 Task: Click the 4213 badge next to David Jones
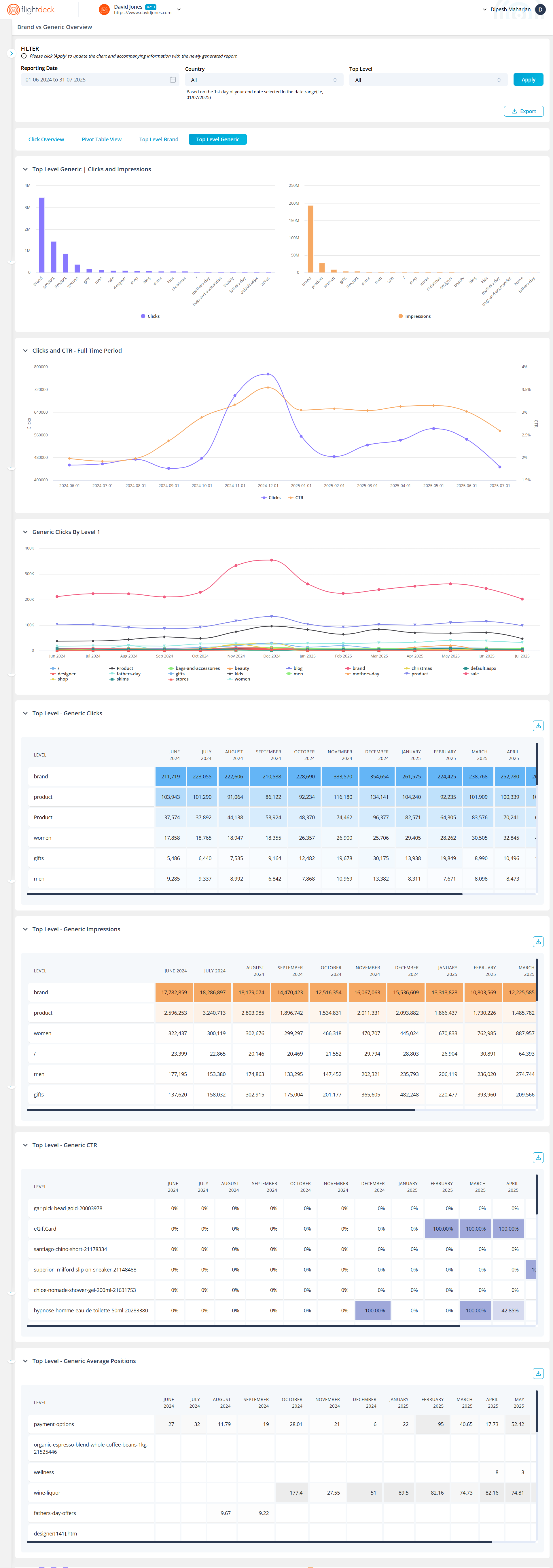click(x=150, y=7)
